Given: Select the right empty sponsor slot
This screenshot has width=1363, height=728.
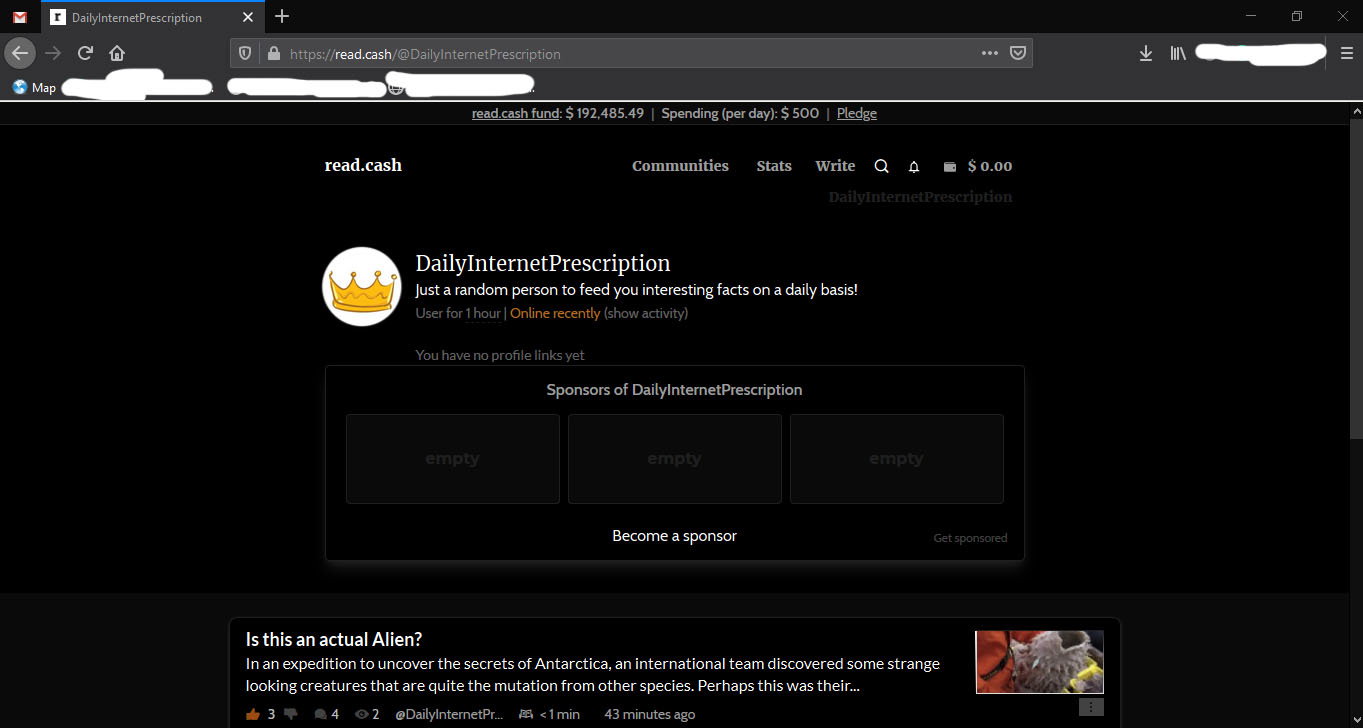Looking at the screenshot, I should click(x=897, y=459).
